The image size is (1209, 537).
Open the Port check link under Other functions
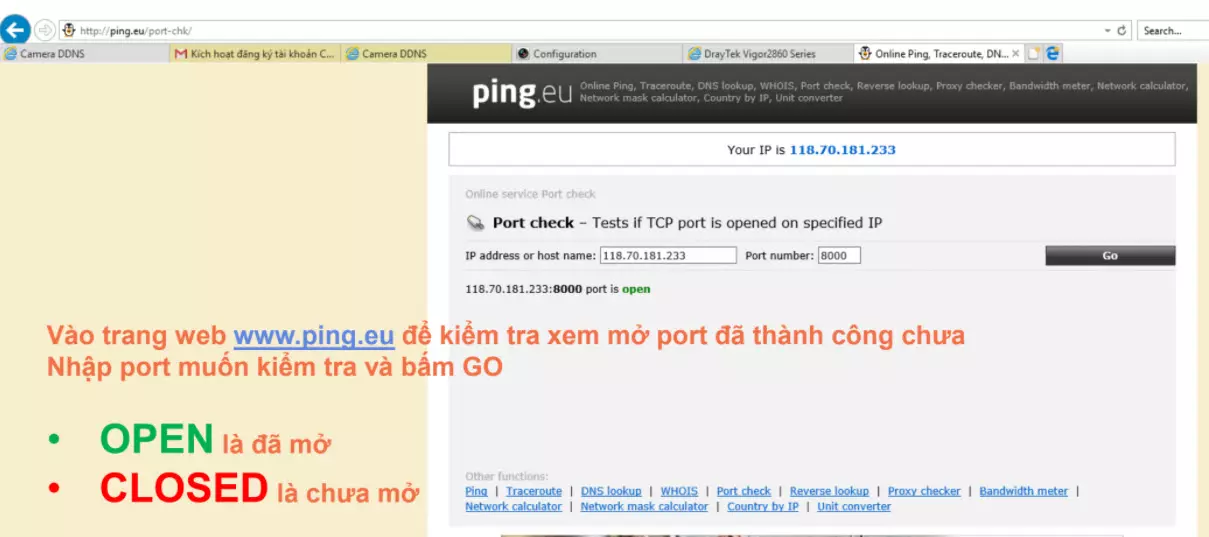point(744,491)
